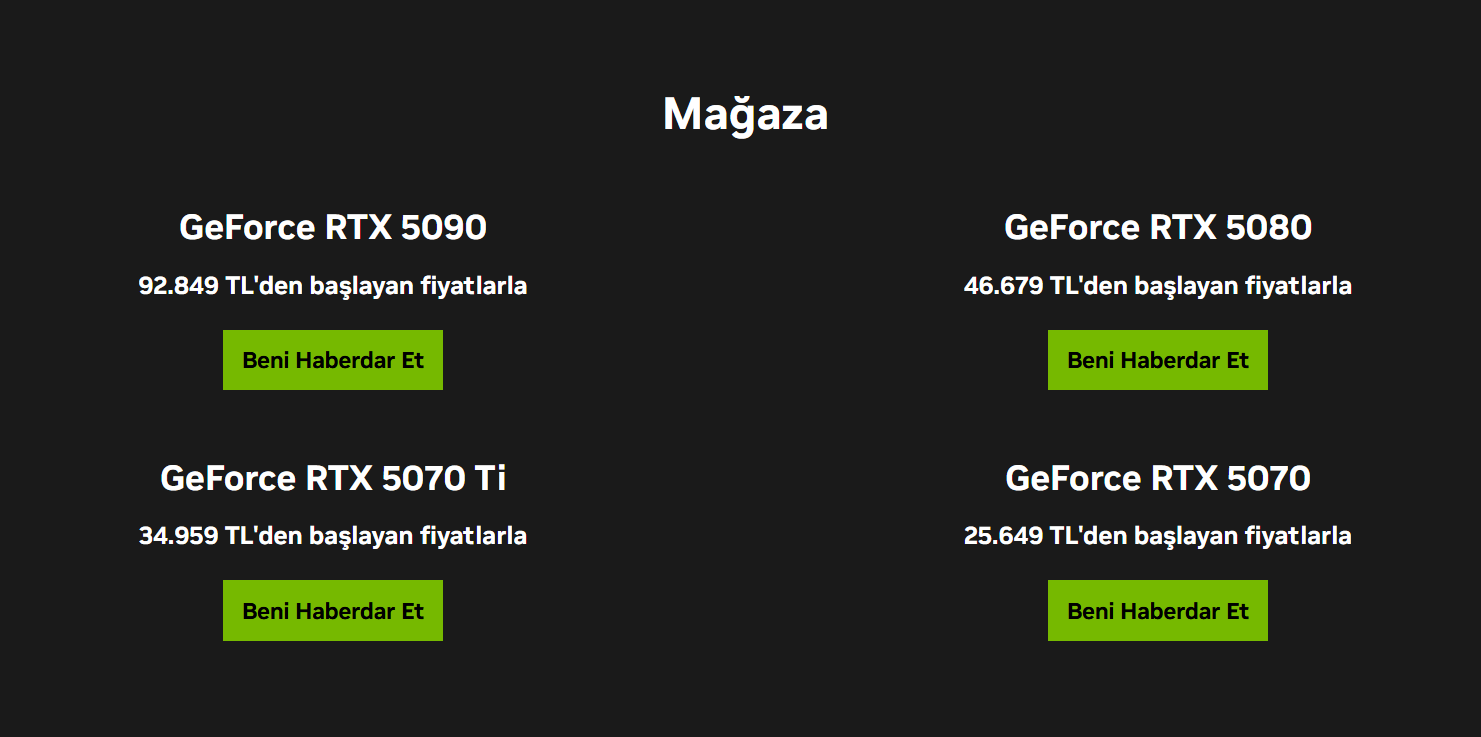Click the Mağaza page heading

(x=745, y=114)
